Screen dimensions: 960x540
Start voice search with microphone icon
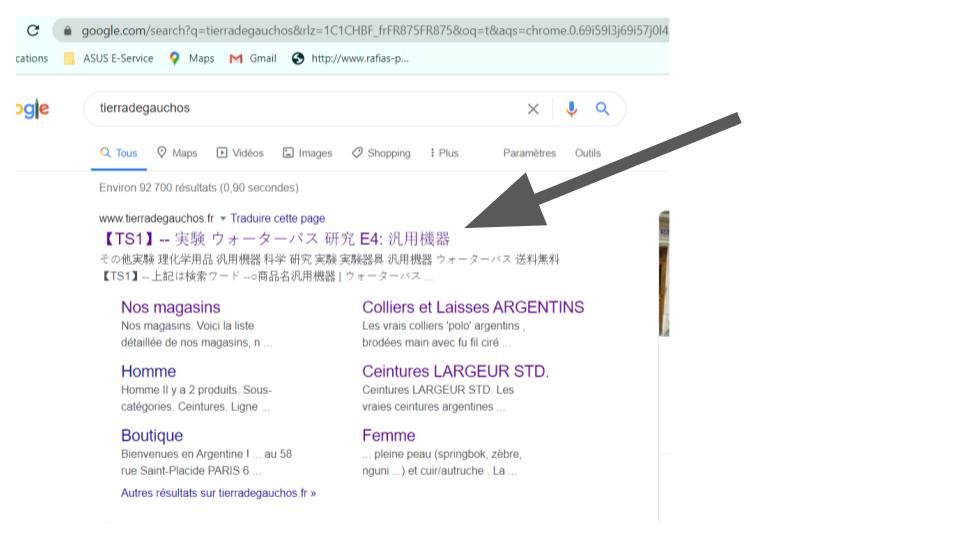point(571,109)
